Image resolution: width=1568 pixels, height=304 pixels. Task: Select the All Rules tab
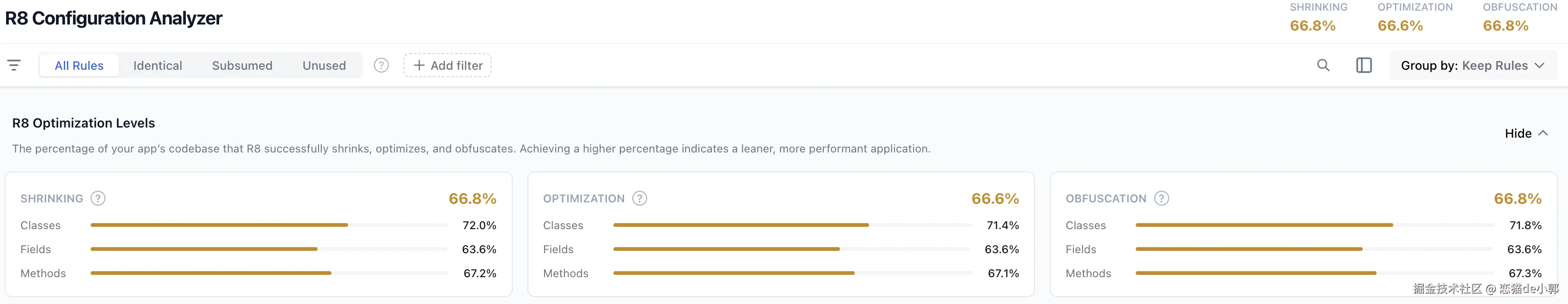click(79, 65)
